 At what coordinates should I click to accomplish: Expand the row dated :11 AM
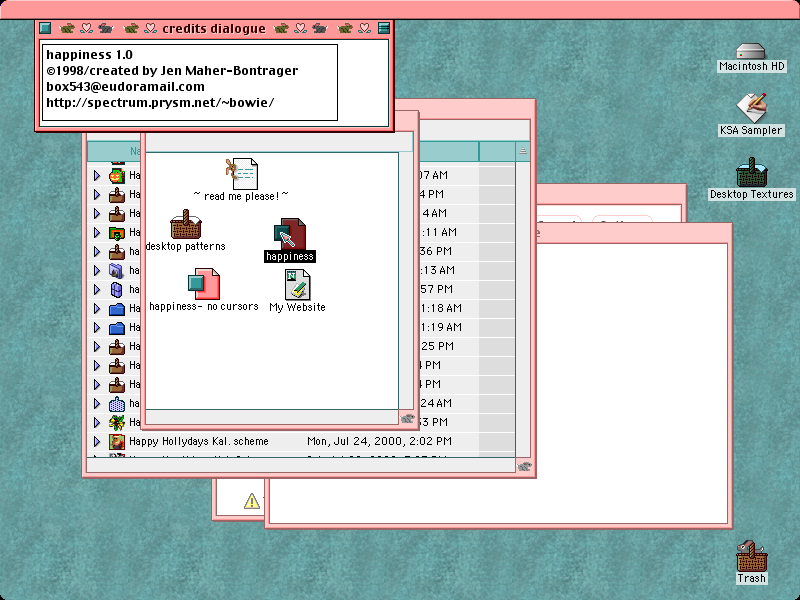point(97,233)
